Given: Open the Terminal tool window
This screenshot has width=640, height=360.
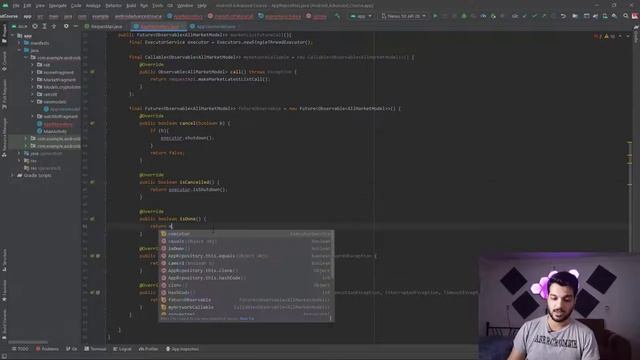Looking at the screenshot, I should tap(95, 349).
